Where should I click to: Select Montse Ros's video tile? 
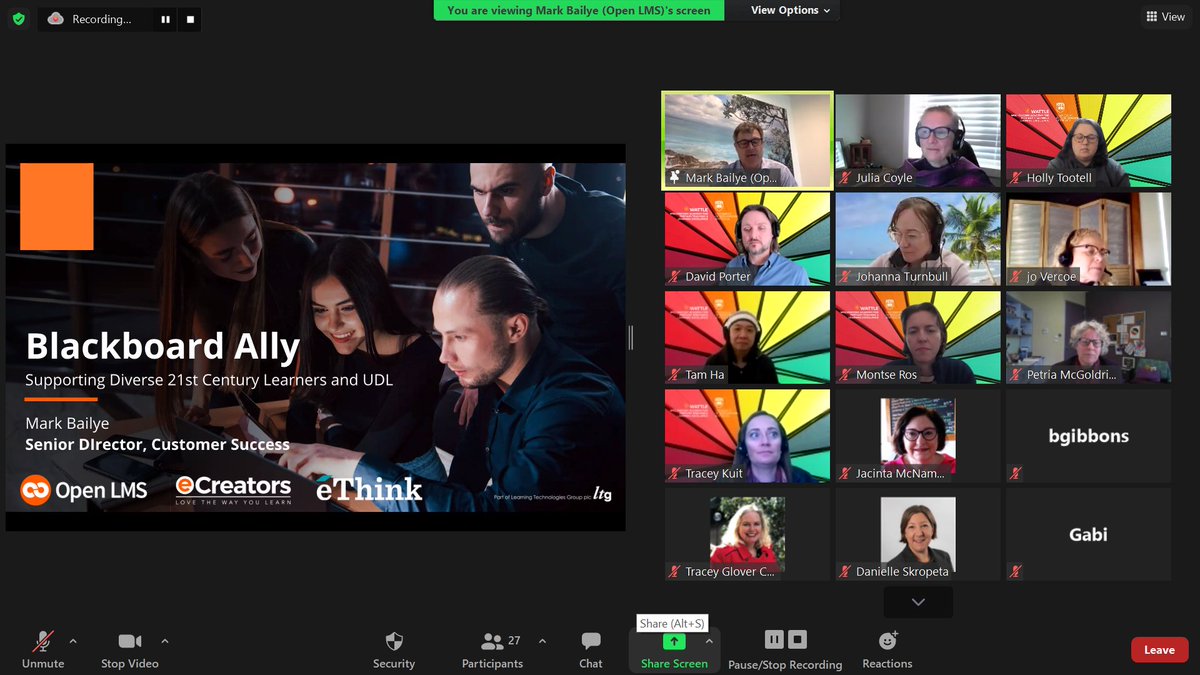(x=918, y=337)
